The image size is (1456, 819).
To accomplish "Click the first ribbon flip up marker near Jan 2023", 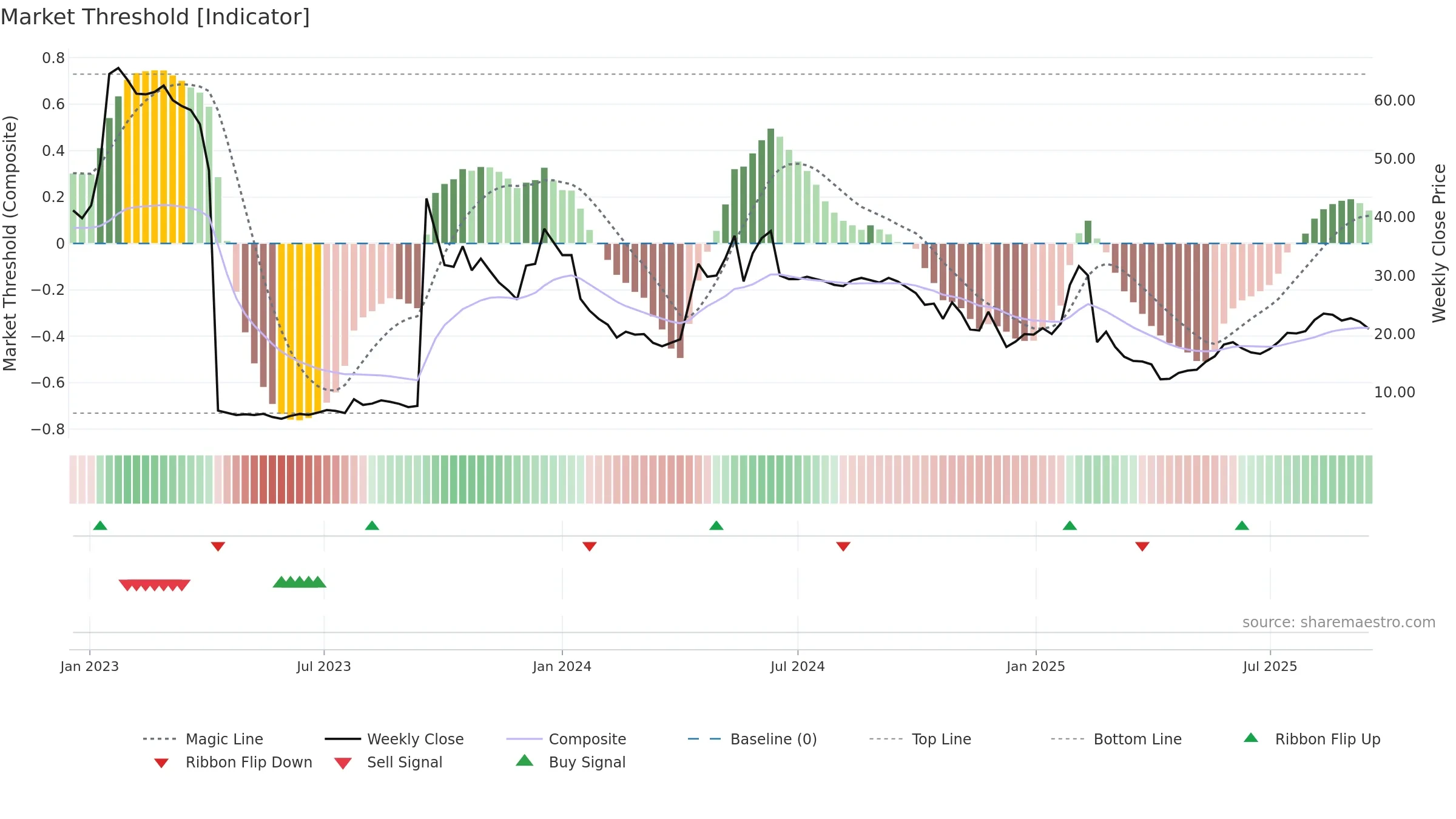I will pos(100,525).
